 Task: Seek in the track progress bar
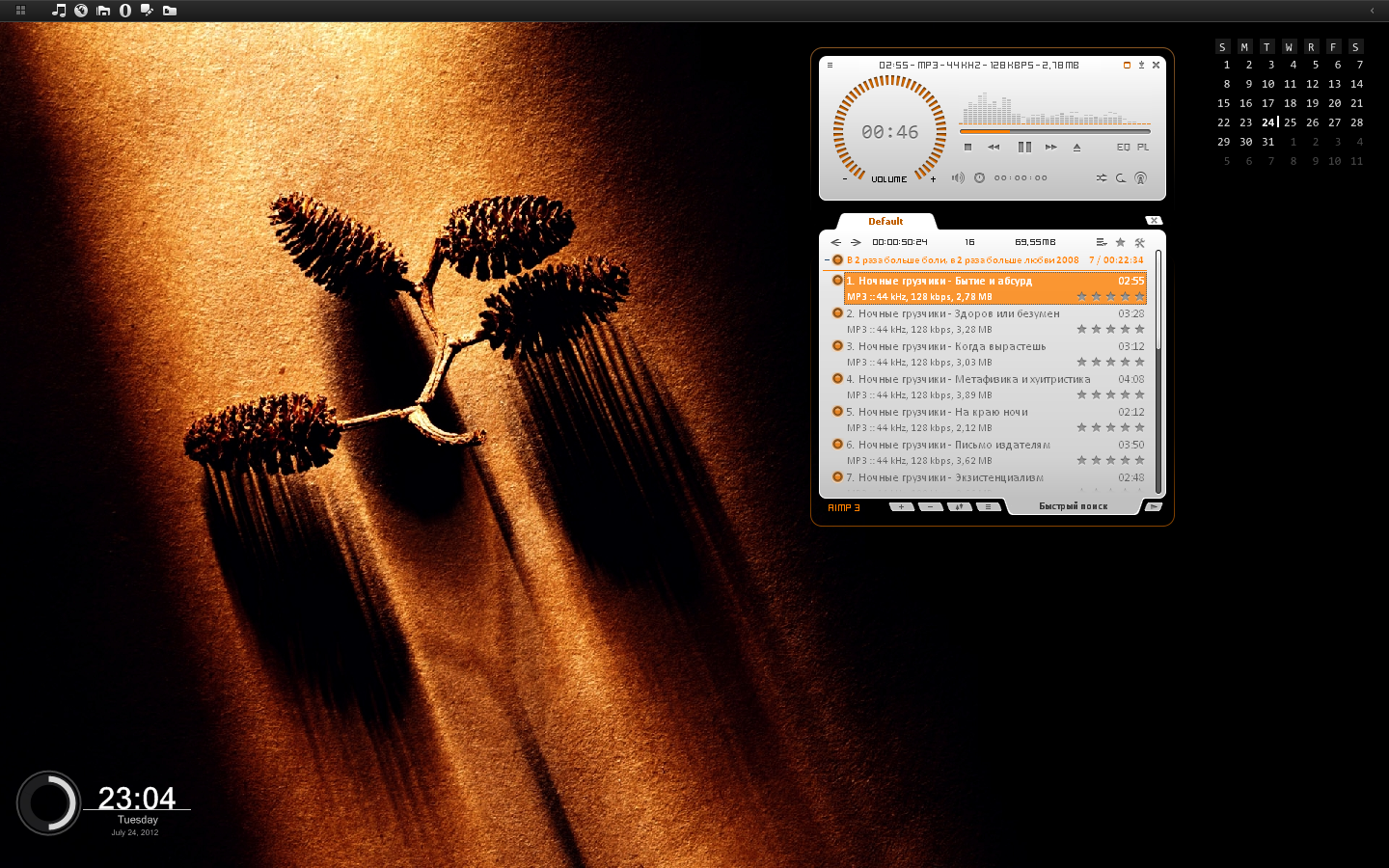pyautogui.click(x=1055, y=130)
